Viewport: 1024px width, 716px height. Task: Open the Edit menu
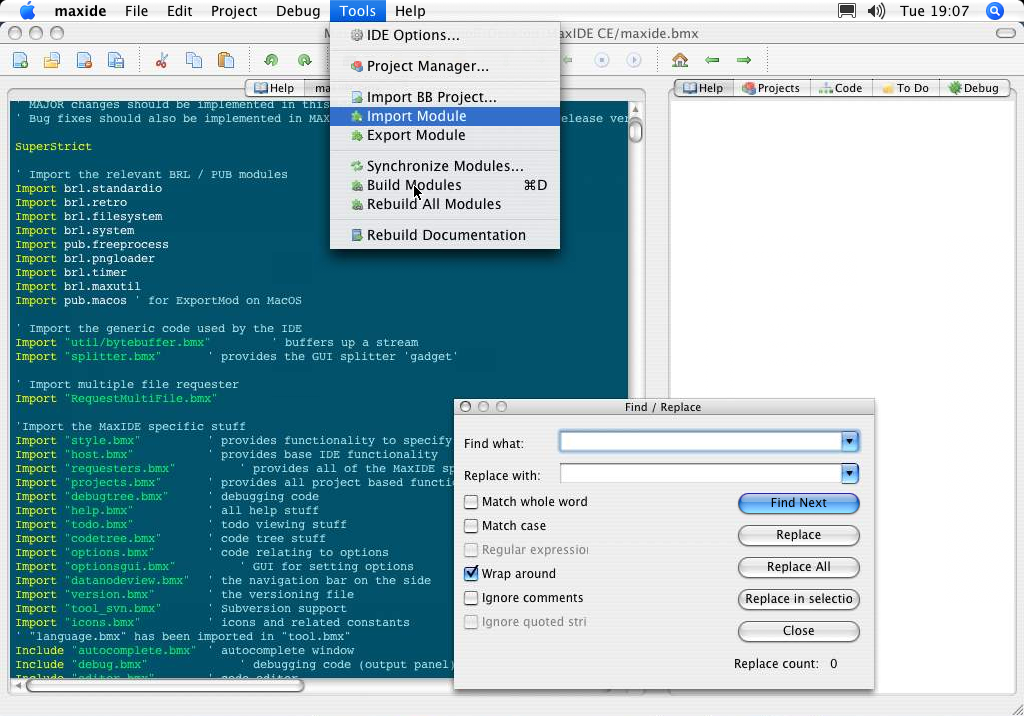tap(180, 11)
